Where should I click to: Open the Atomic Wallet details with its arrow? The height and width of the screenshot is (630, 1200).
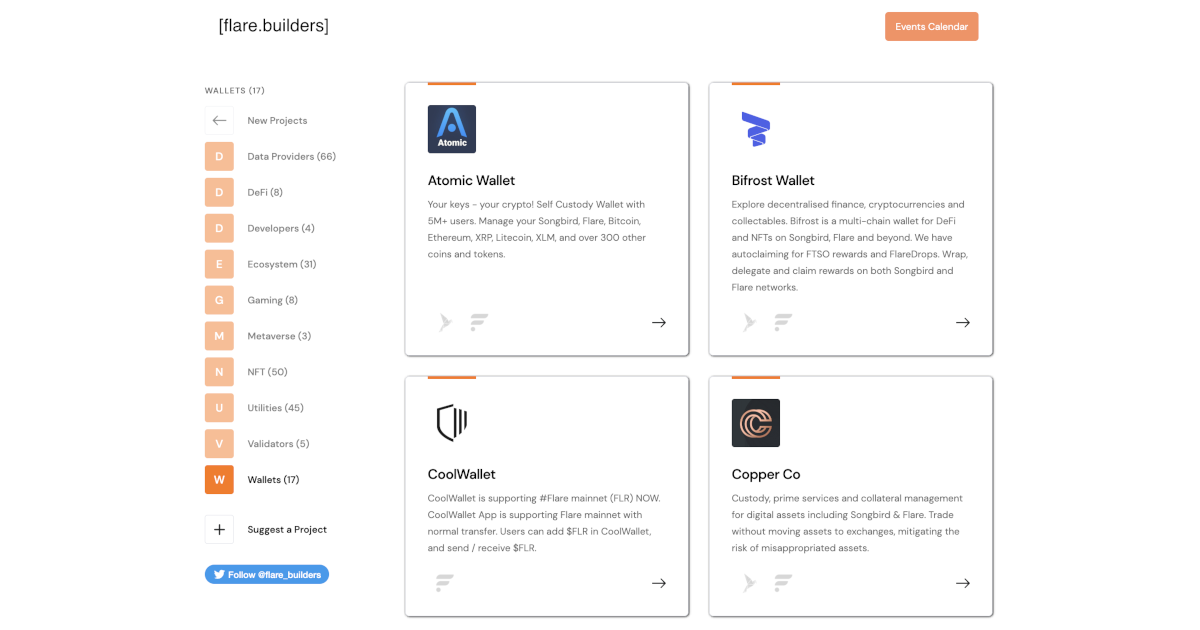click(x=659, y=322)
